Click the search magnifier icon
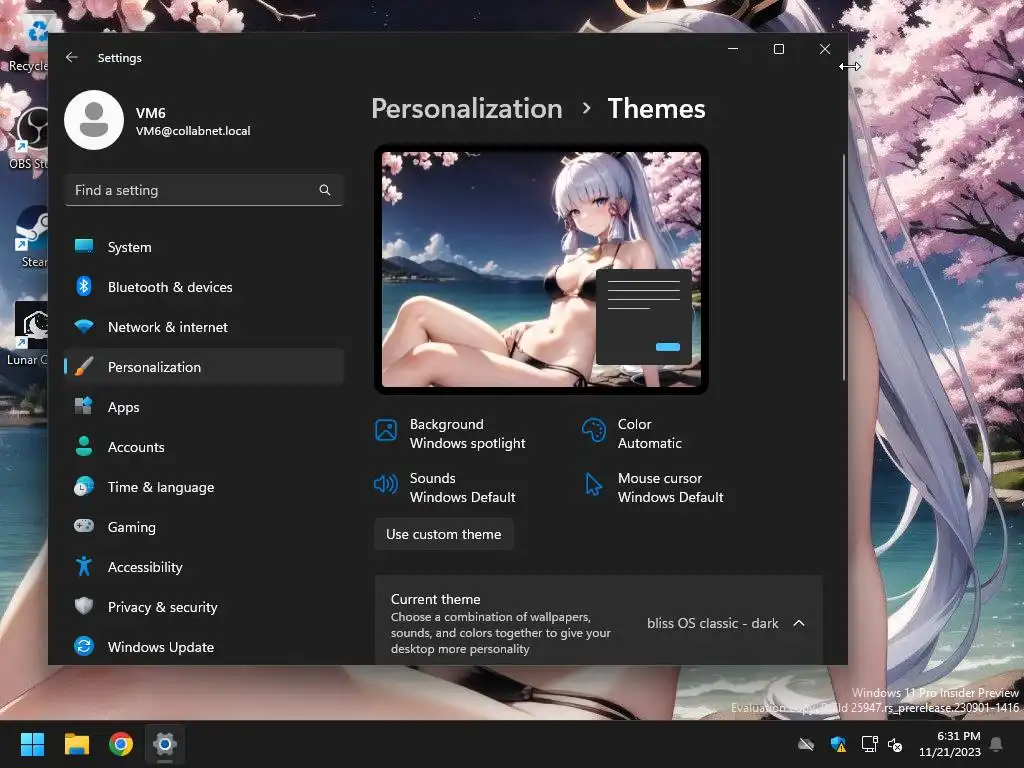The image size is (1024, 768). coord(325,190)
